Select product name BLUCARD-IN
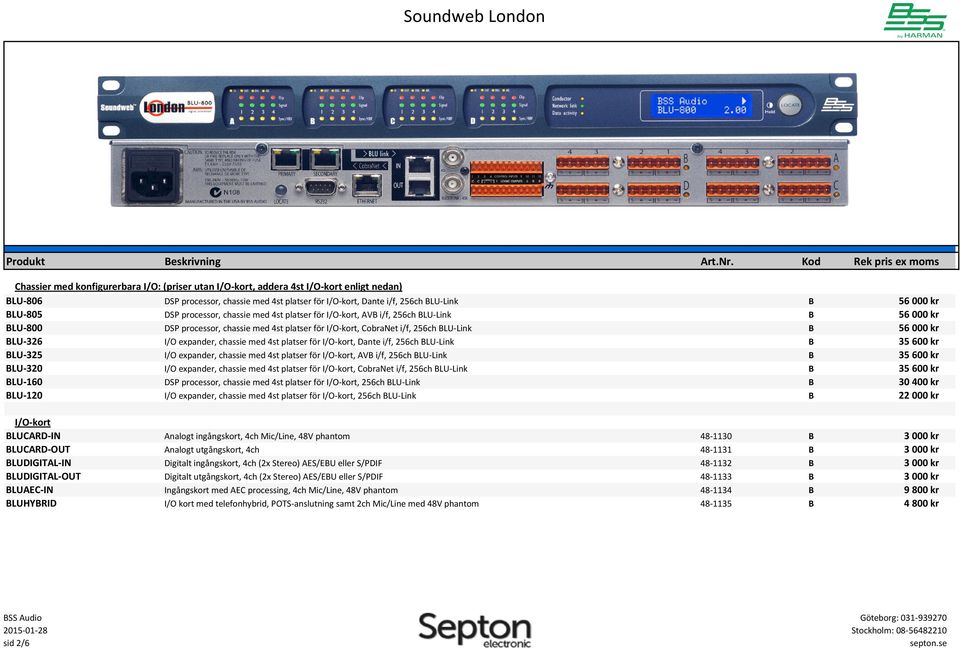 [33, 436]
